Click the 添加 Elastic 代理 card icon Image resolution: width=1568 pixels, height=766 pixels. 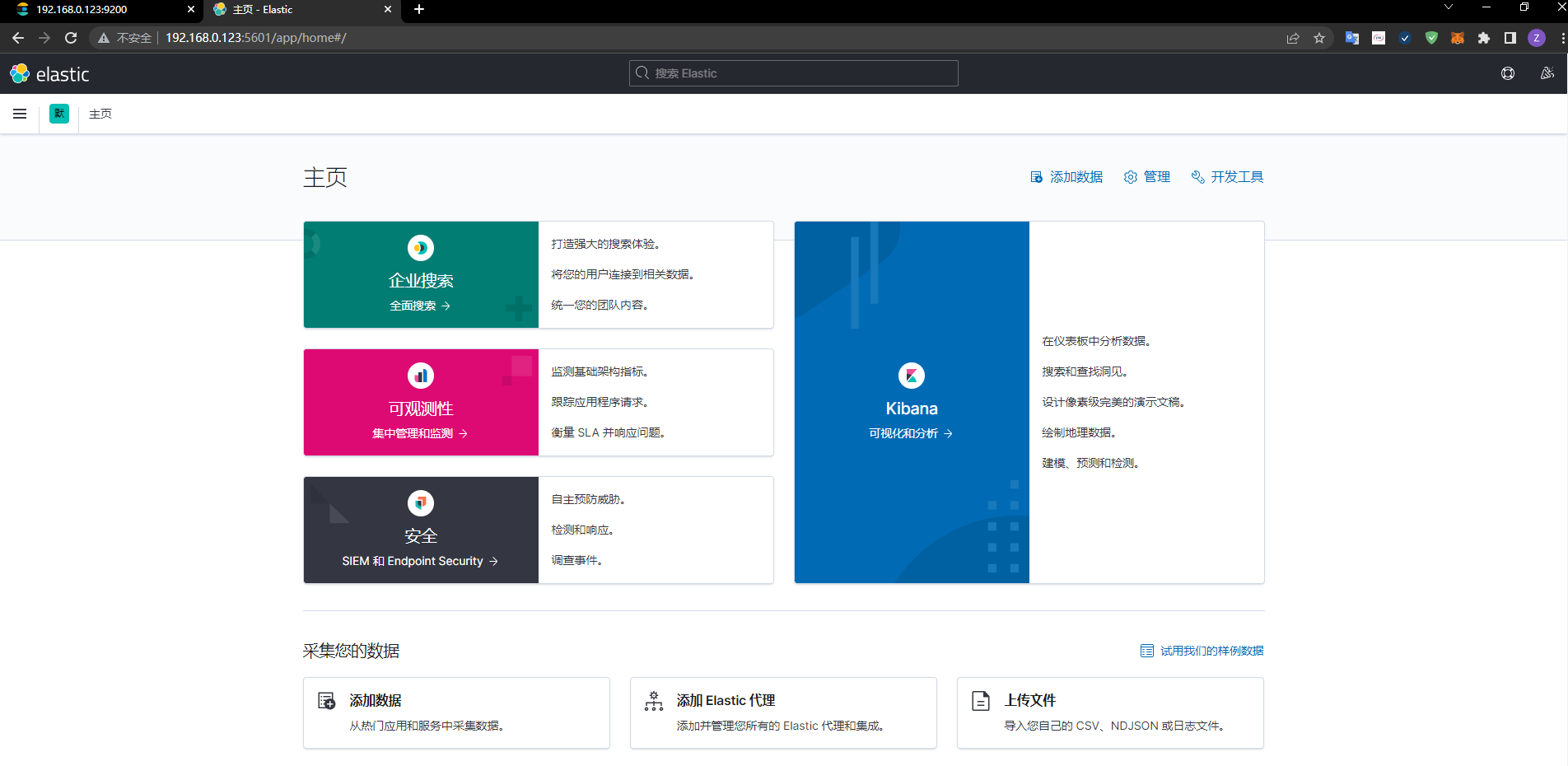coord(654,701)
